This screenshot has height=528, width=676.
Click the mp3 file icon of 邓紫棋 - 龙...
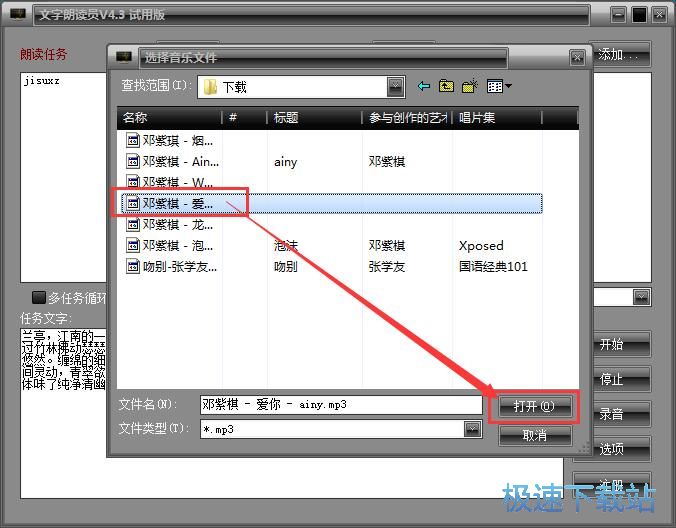coord(133,224)
